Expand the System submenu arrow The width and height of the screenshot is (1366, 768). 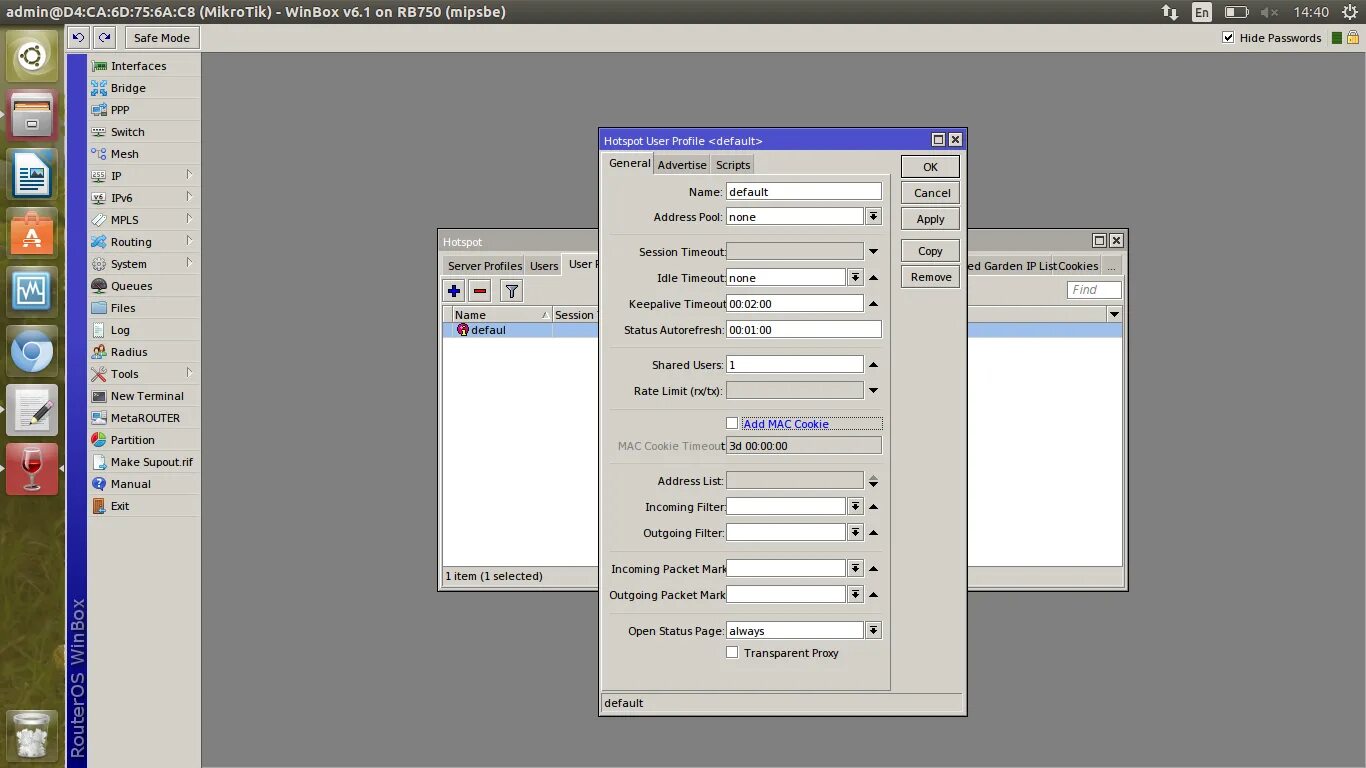pyautogui.click(x=189, y=263)
